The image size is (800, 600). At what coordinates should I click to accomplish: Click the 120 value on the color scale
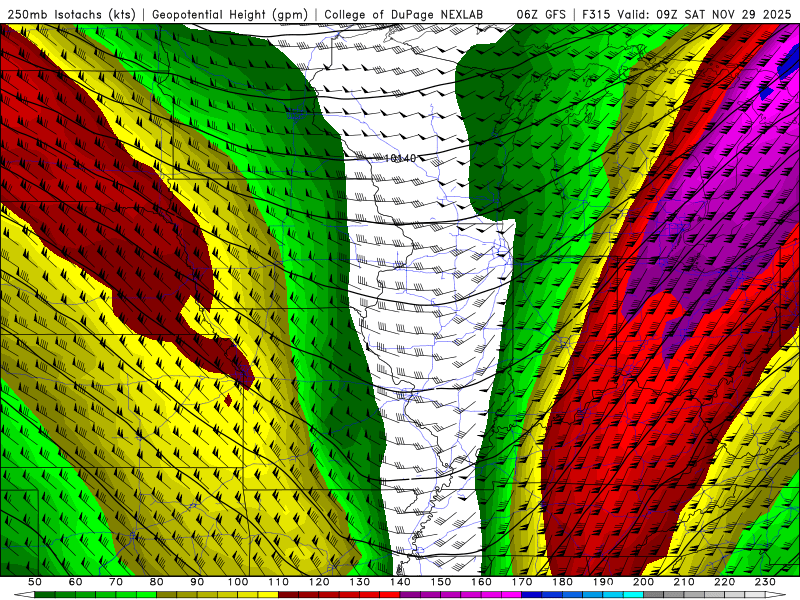click(x=319, y=582)
